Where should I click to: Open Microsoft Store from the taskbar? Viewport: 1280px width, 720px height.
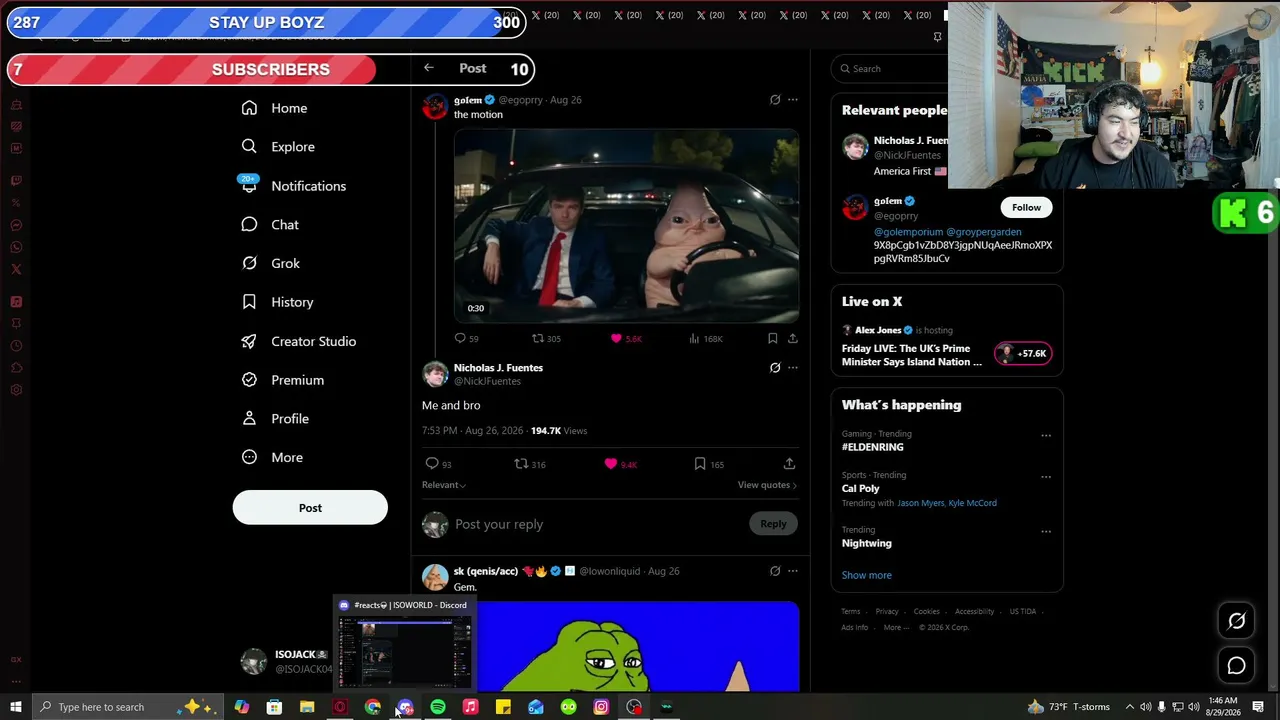pyautogui.click(x=274, y=707)
